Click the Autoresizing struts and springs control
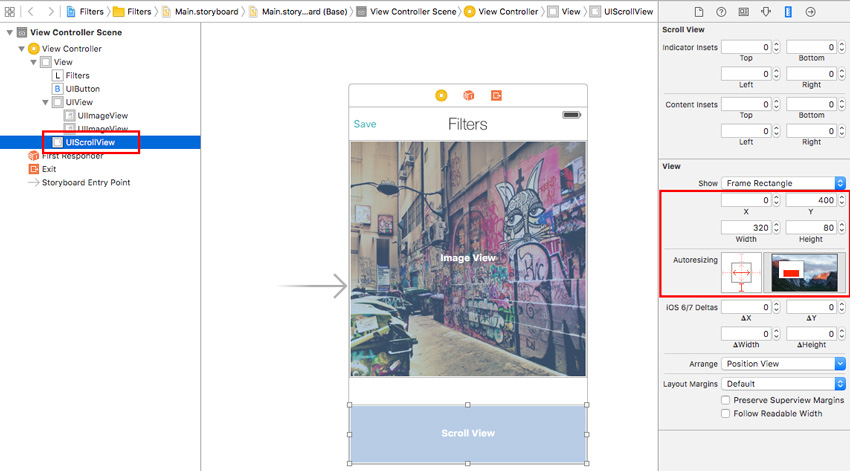This screenshot has height=471, width=850. pos(741,273)
